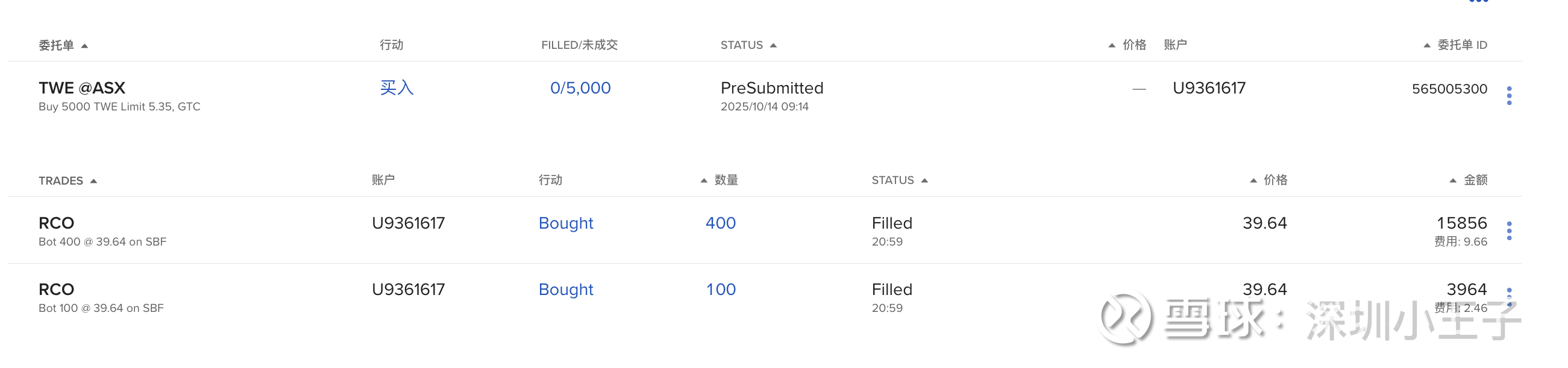This screenshot has width=1568, height=368.
Task: Click the 0/5,000 filled quantity link
Action: tap(580, 88)
